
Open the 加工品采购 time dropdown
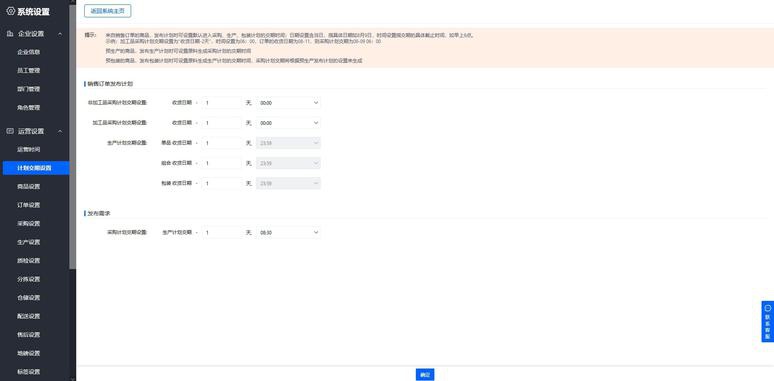tap(288, 122)
